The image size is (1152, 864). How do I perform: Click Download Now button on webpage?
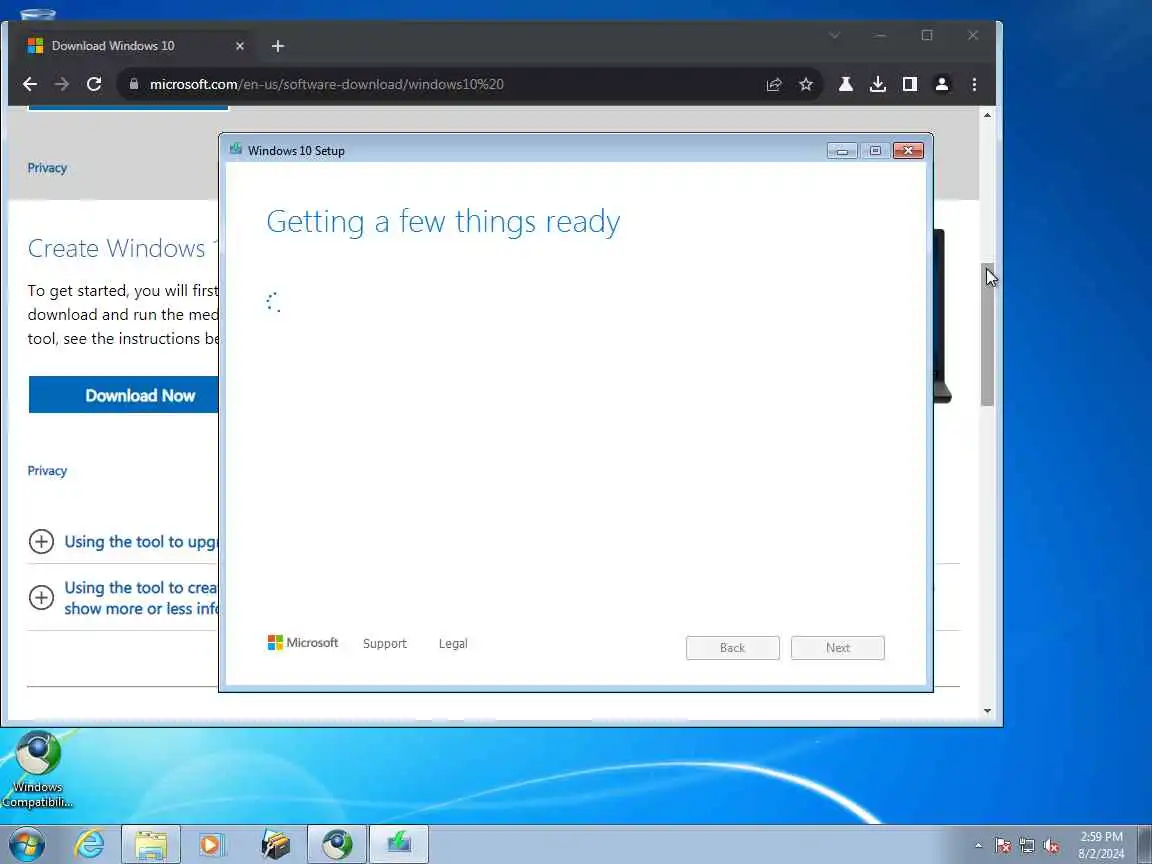pyautogui.click(x=123, y=395)
